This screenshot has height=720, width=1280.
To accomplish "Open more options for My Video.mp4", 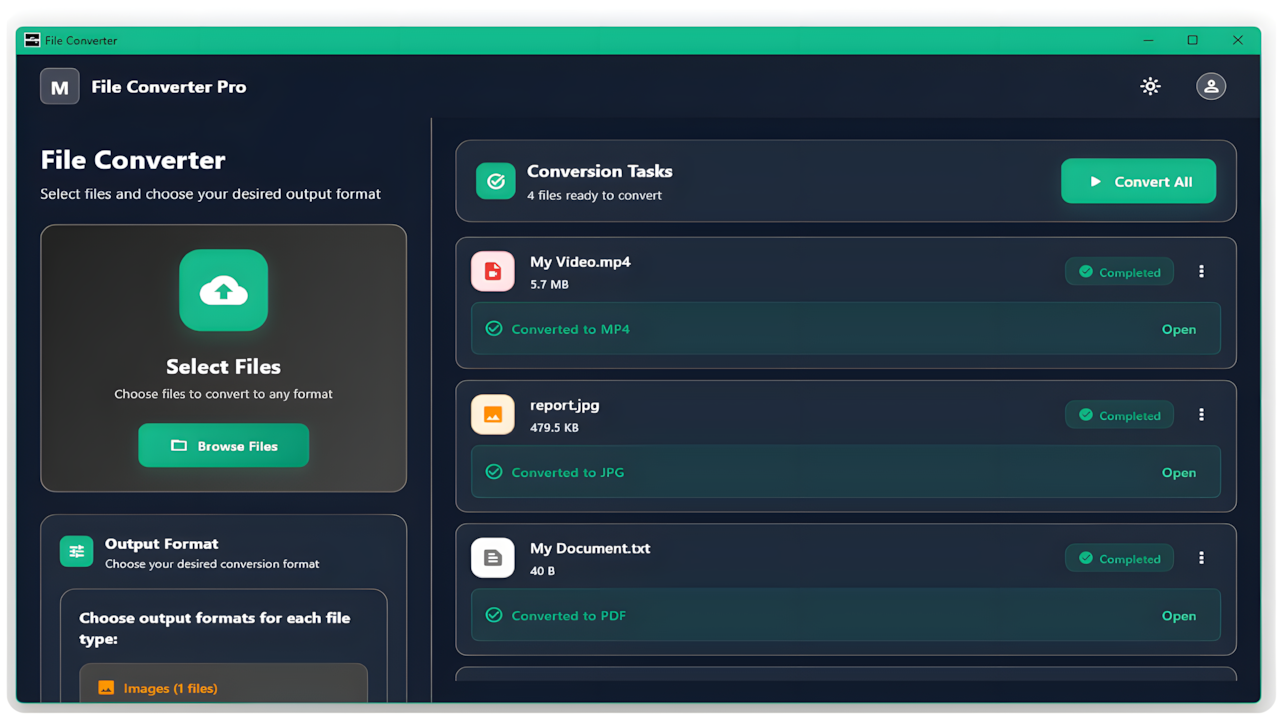I will click(1201, 272).
